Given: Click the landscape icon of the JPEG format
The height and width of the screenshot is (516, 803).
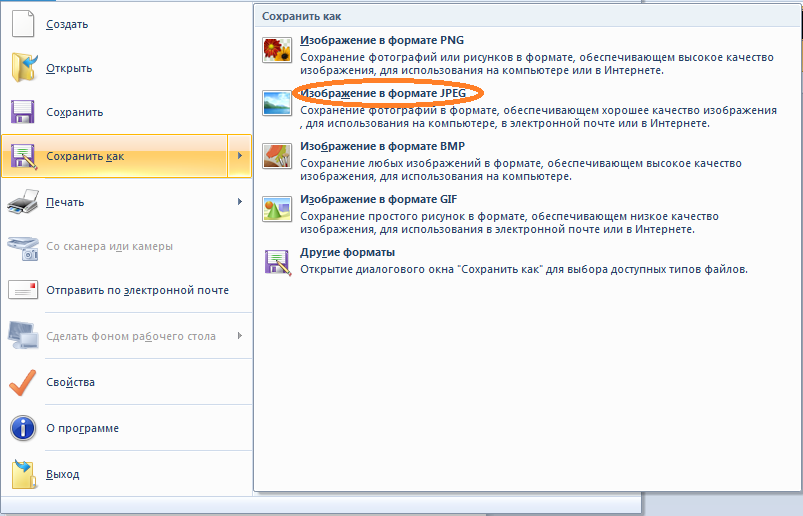Looking at the screenshot, I should click(x=277, y=103).
